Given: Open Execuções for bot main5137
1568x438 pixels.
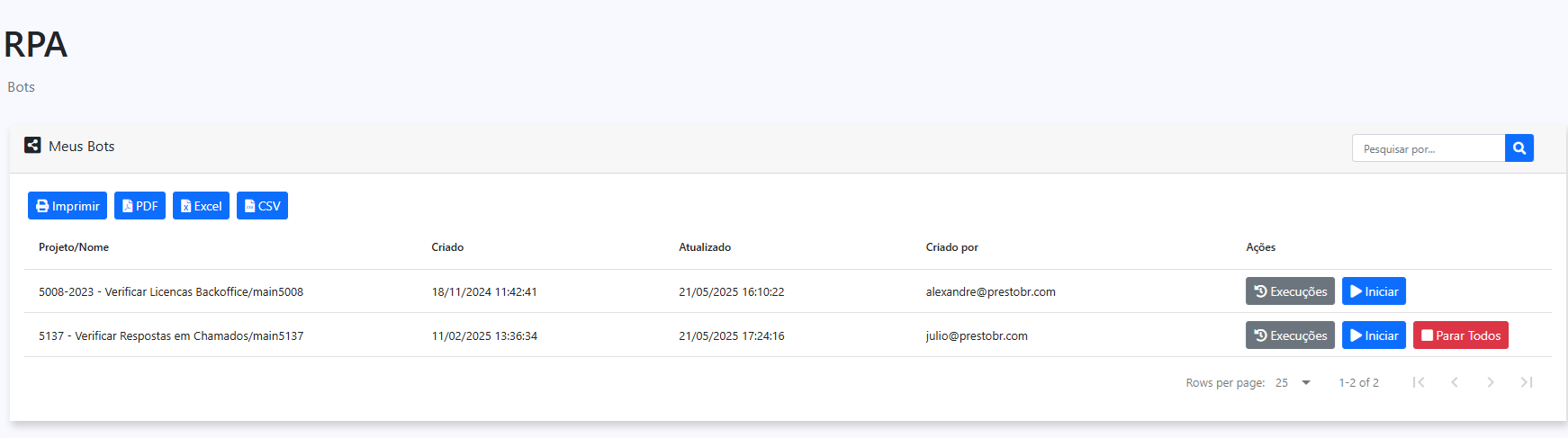Looking at the screenshot, I should (x=1290, y=335).
